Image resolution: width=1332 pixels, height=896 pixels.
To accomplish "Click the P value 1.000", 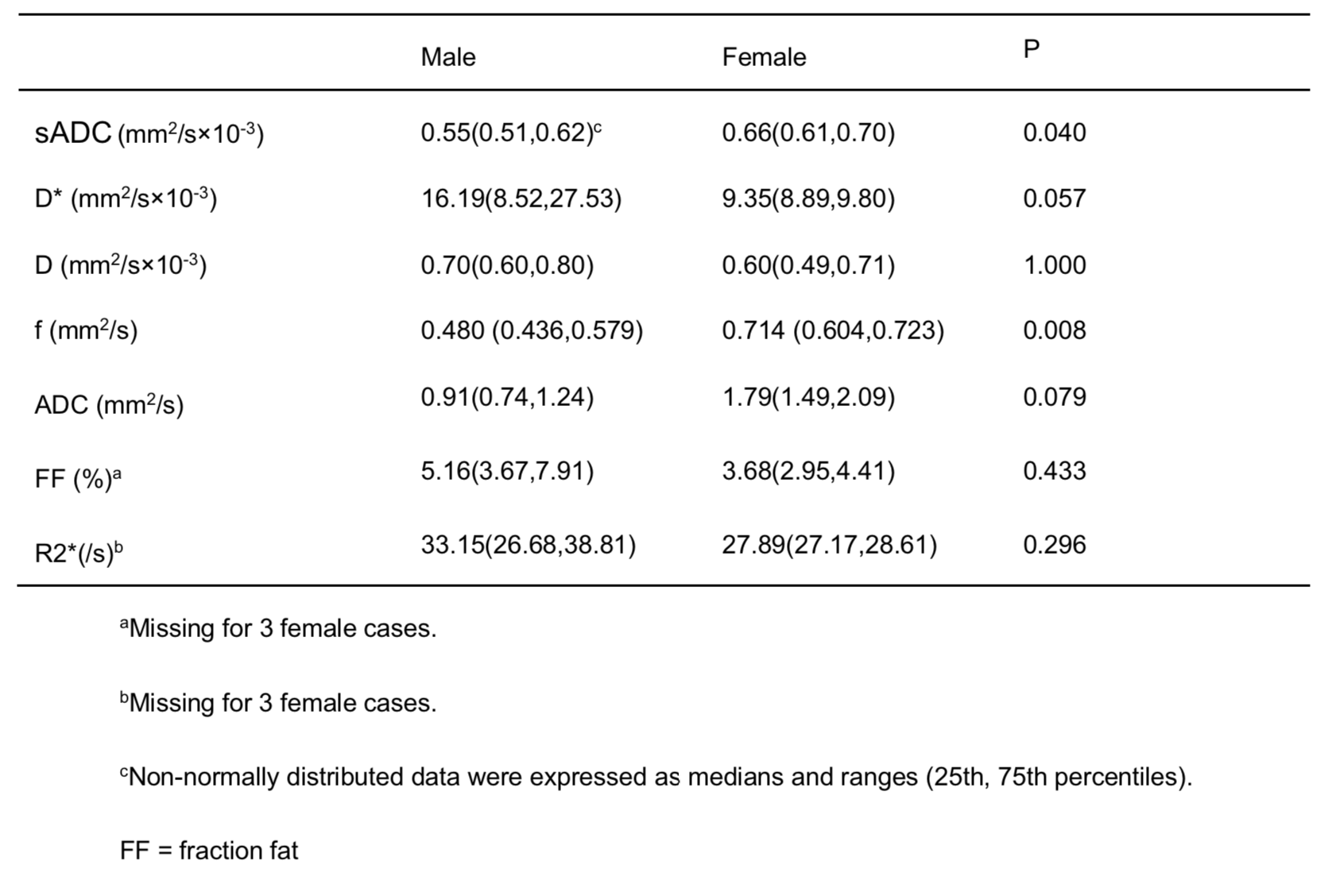I will pyautogui.click(x=1054, y=265).
